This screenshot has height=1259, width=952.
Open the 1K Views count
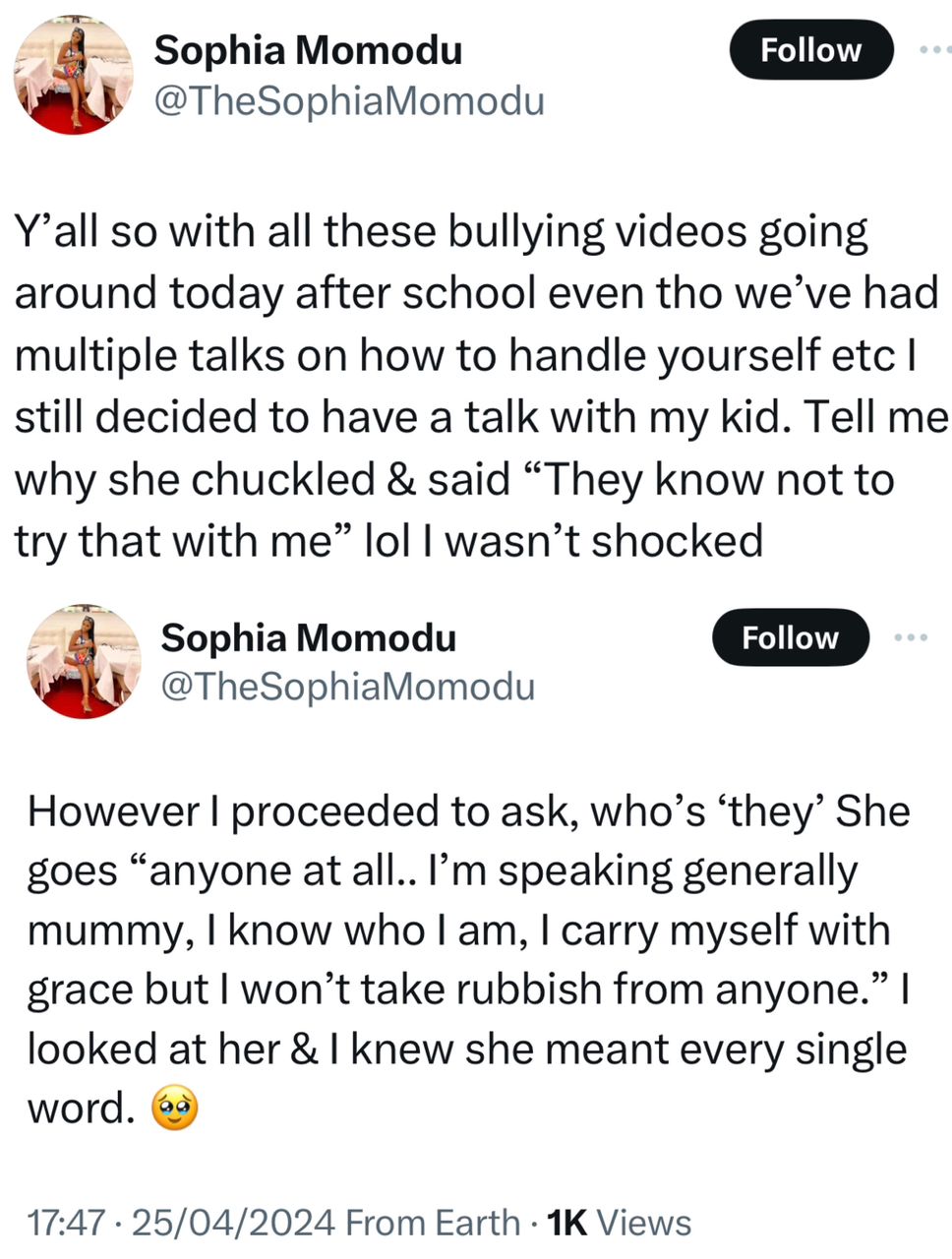tap(619, 1223)
